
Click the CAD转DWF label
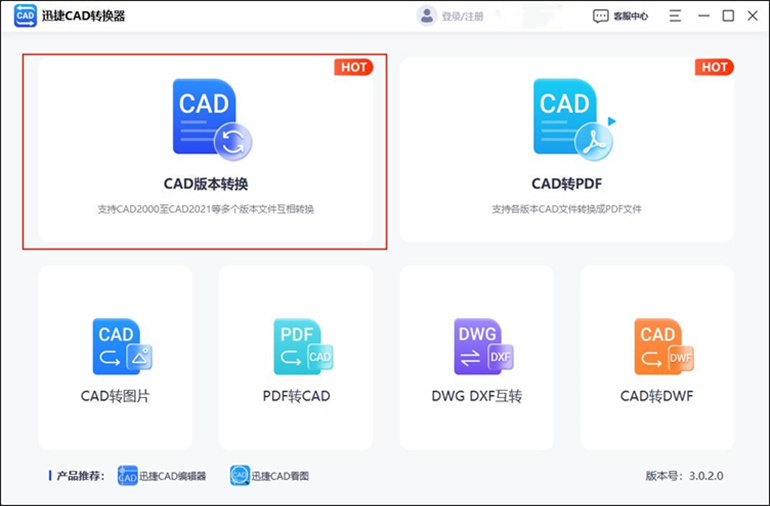[657, 396]
